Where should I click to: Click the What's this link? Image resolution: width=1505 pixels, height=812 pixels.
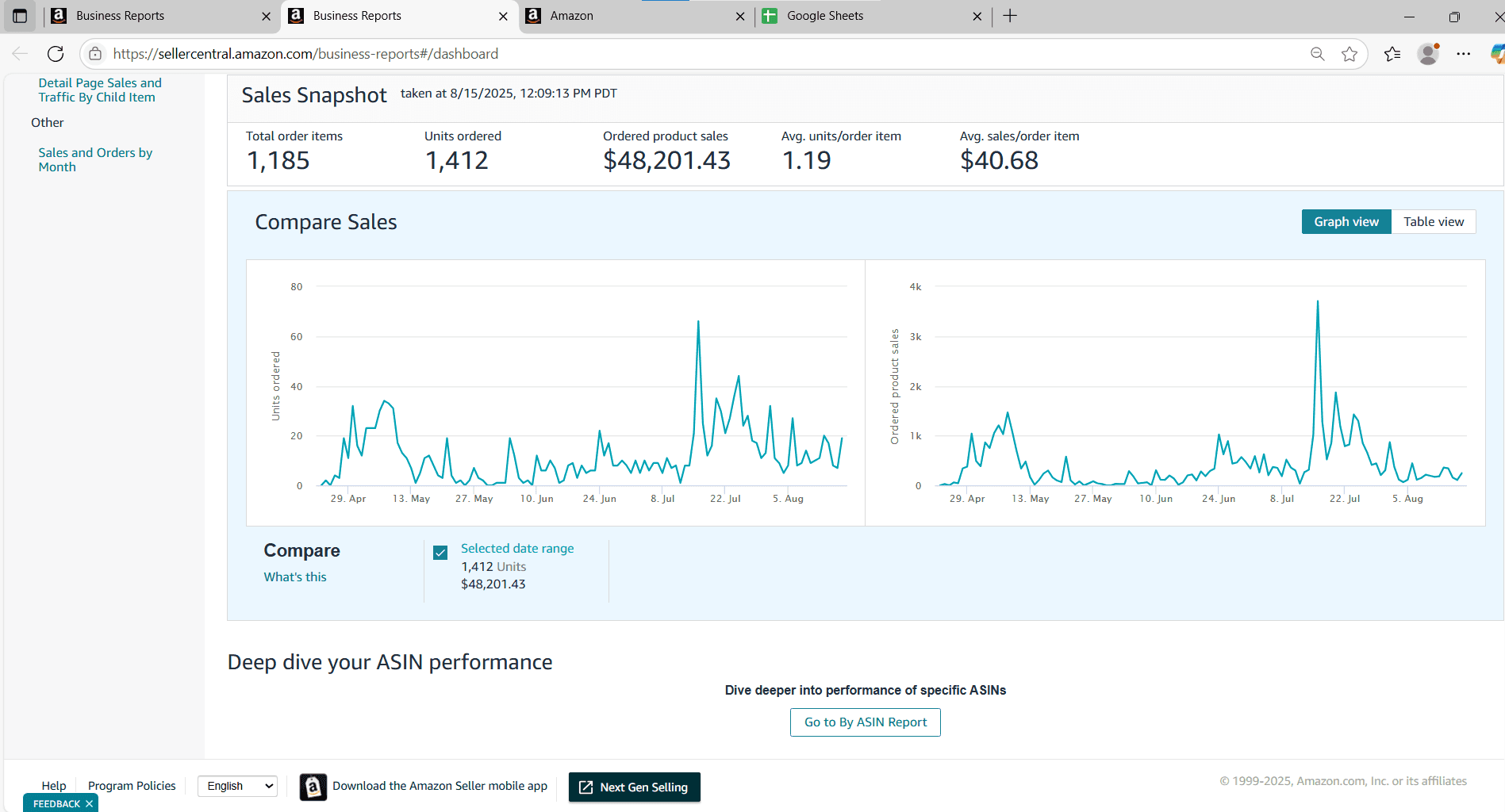click(295, 577)
